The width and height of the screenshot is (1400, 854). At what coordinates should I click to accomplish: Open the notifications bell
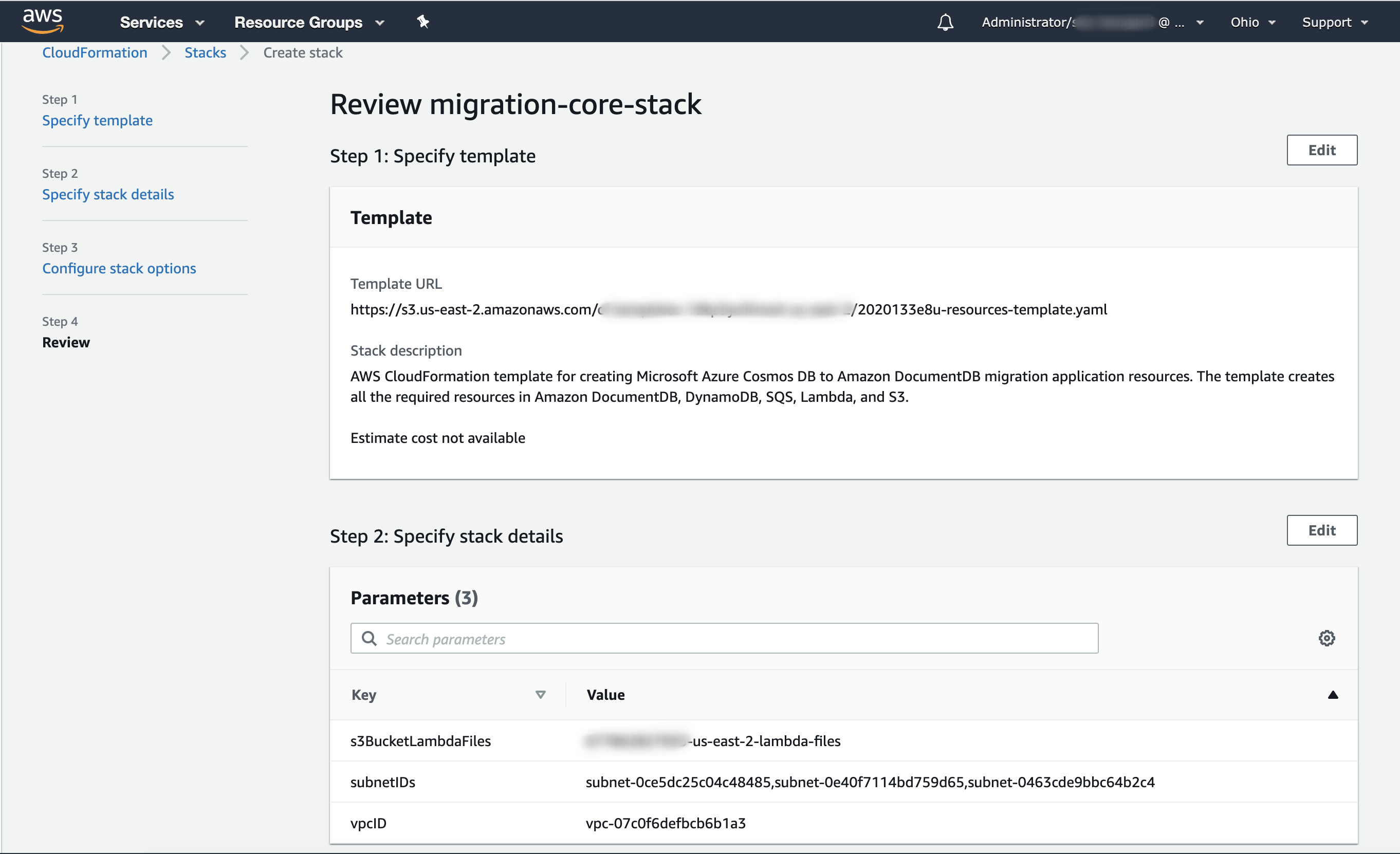(946, 22)
